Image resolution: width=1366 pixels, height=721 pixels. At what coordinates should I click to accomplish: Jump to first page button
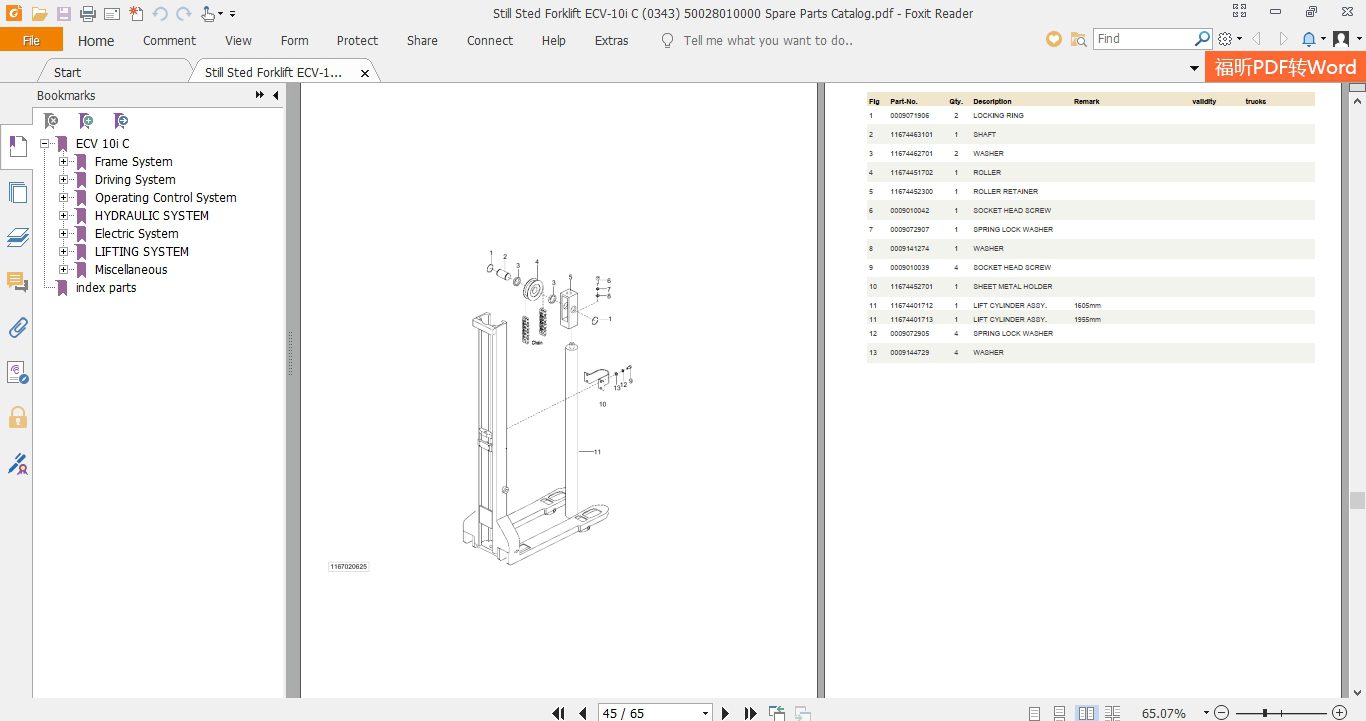(559, 713)
